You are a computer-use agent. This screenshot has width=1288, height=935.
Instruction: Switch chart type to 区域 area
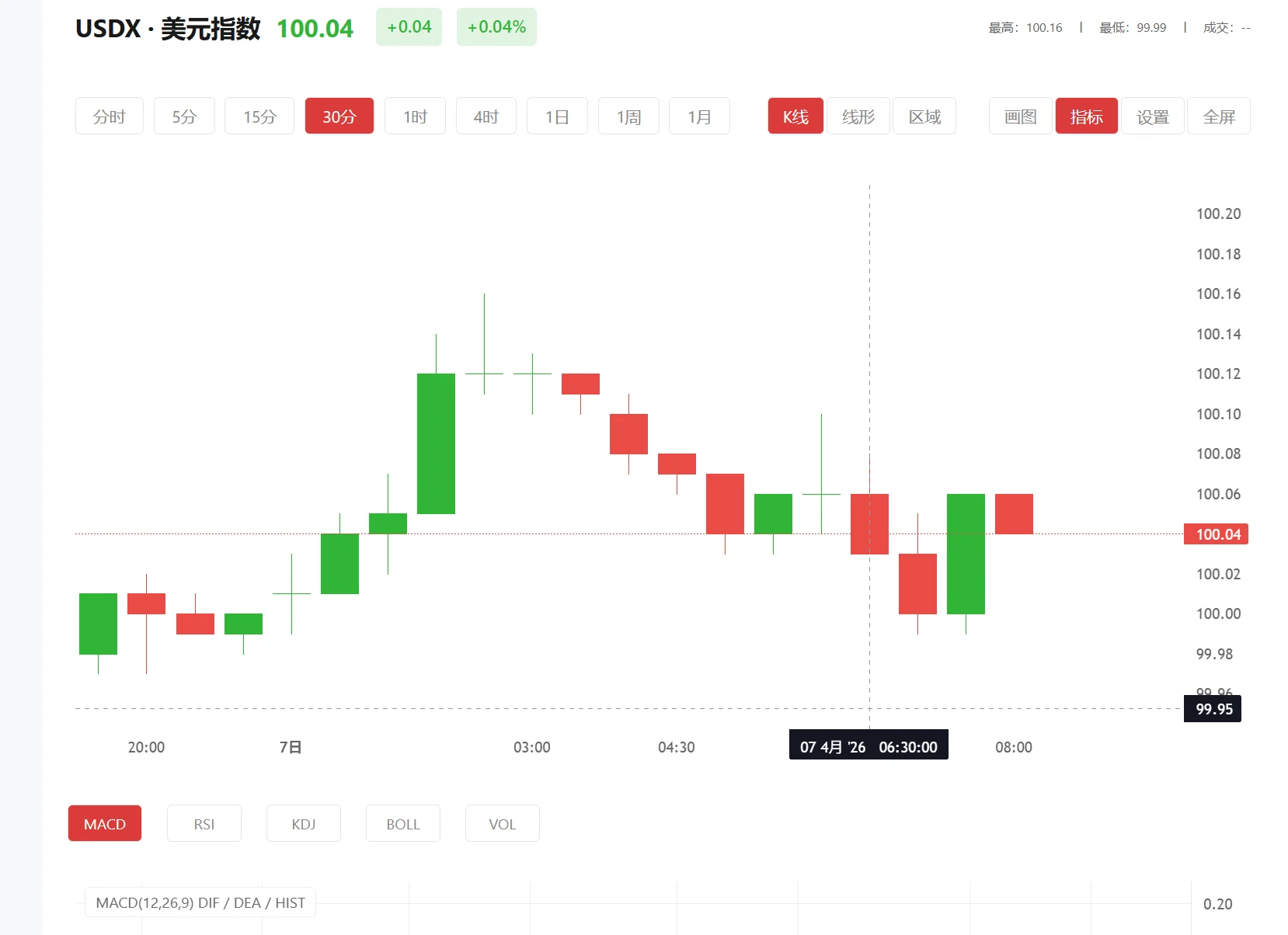click(924, 116)
